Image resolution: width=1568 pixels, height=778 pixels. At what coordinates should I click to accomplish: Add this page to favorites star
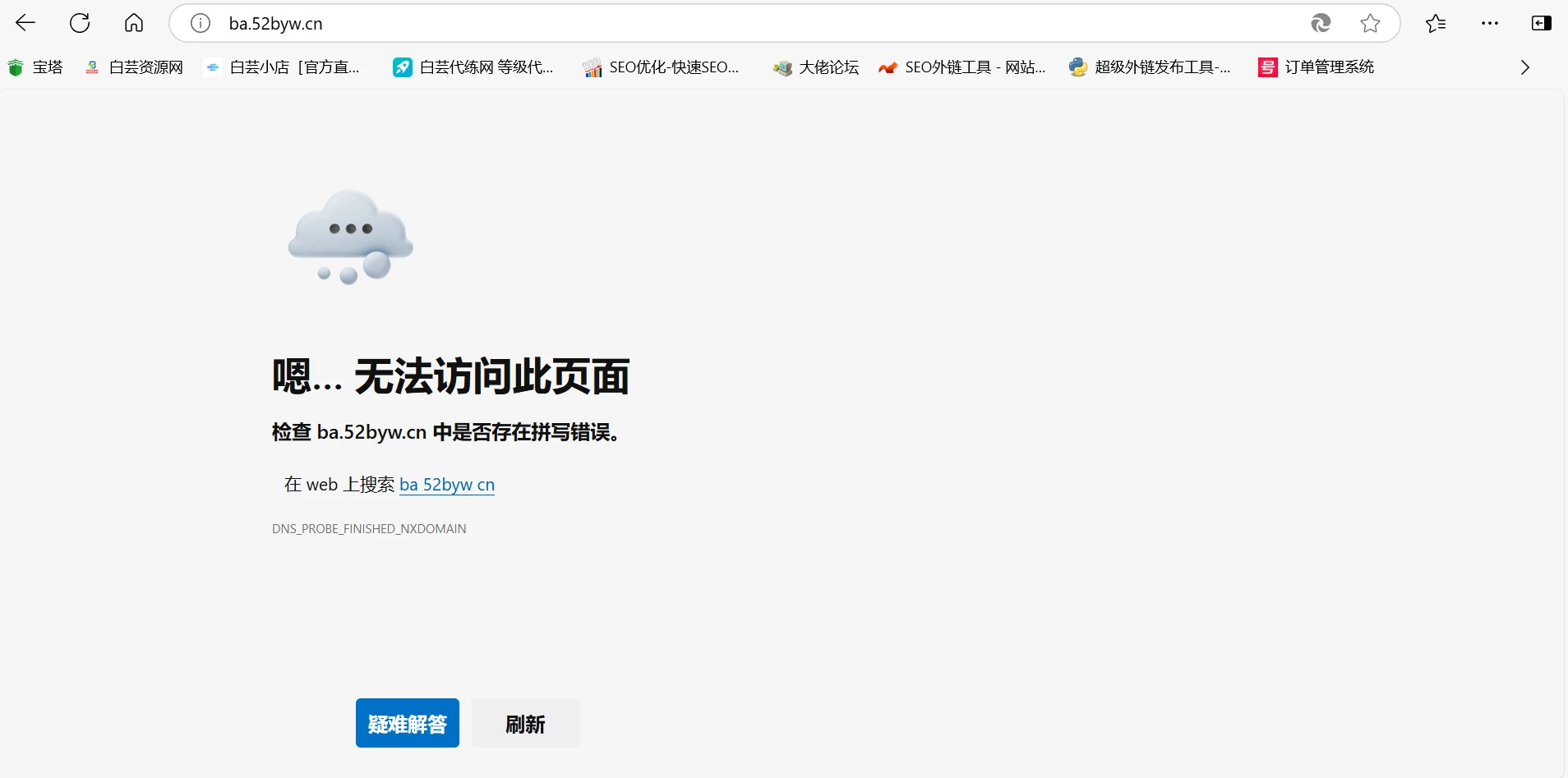coord(1370,23)
